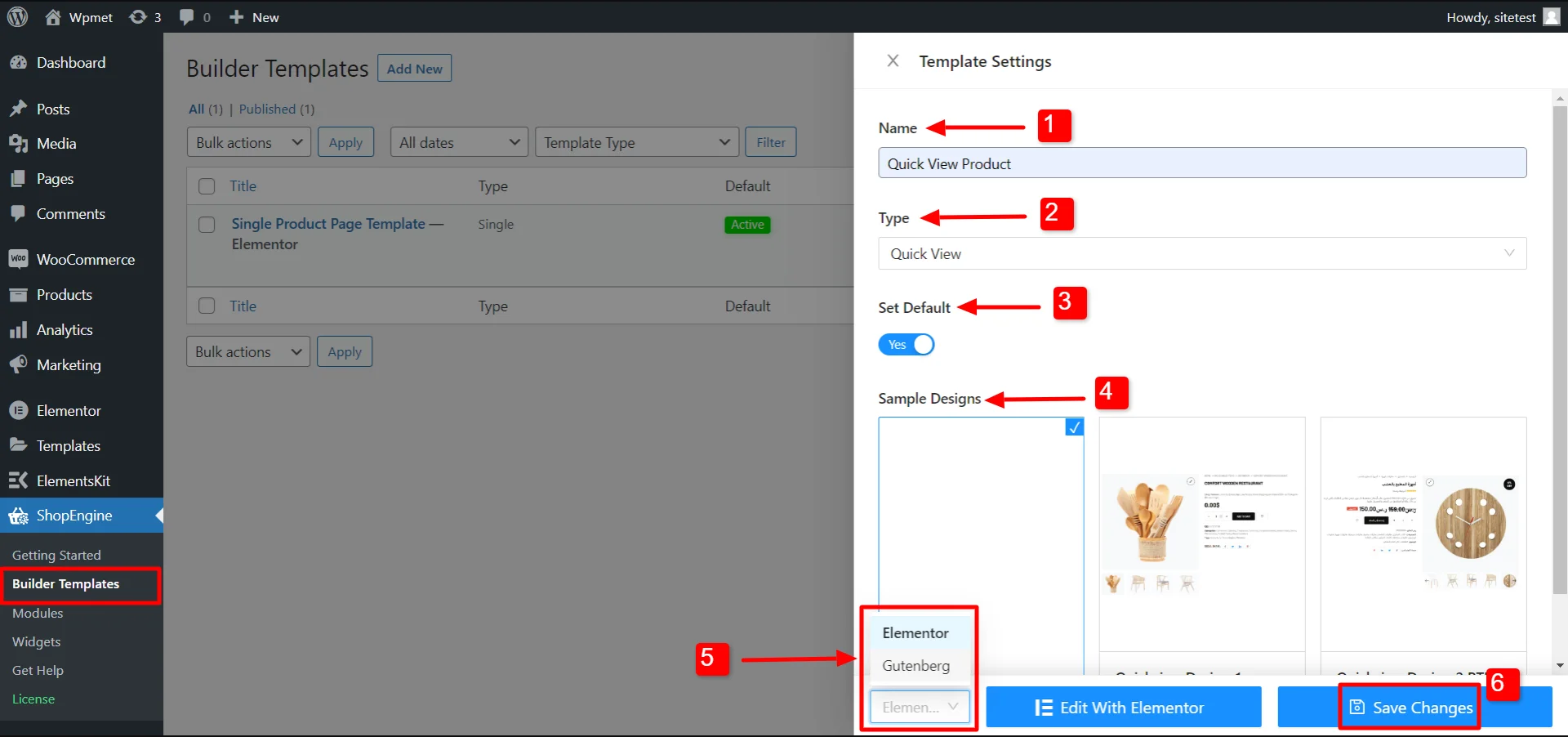Open the Quick View type dropdown
The height and width of the screenshot is (737, 1568).
click(1201, 253)
